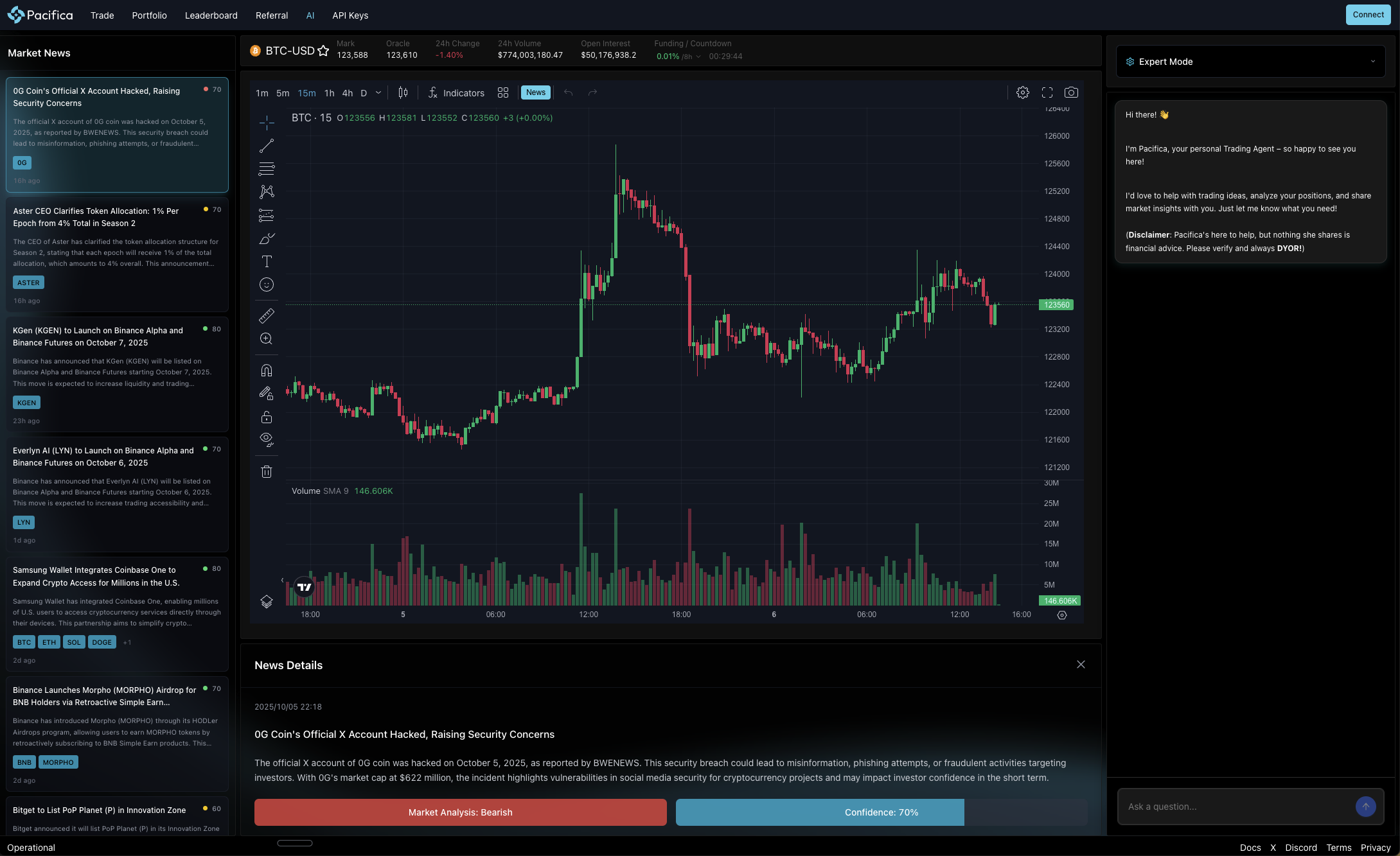The width and height of the screenshot is (1400, 856).
Task: Favorite BTC-USD with the star icon
Action: tap(323, 51)
